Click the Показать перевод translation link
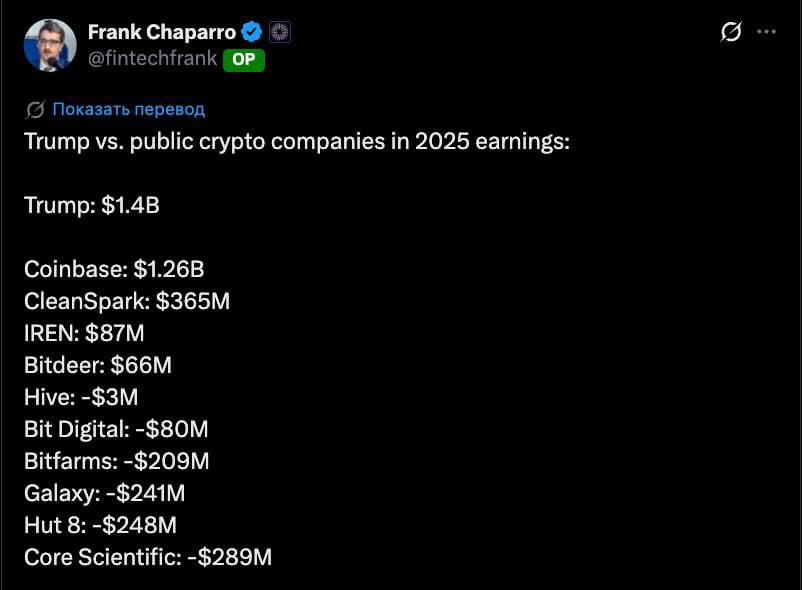Image resolution: width=802 pixels, height=590 pixels. (x=129, y=109)
